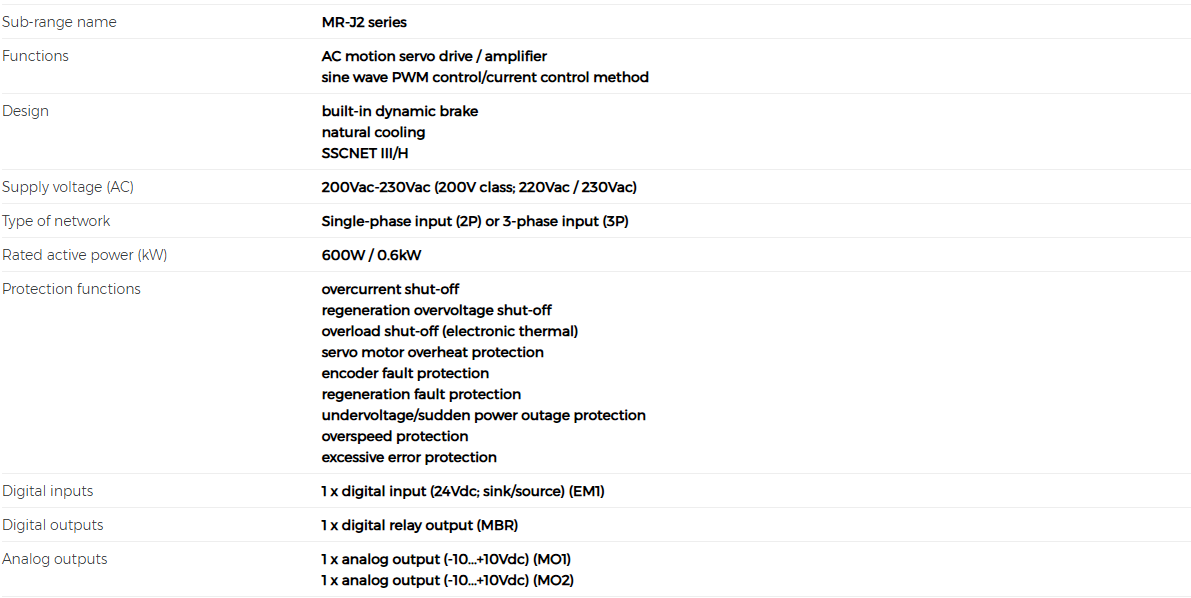Click the "SSCNET III/H" value
1191x598 pixels.
pos(365,153)
